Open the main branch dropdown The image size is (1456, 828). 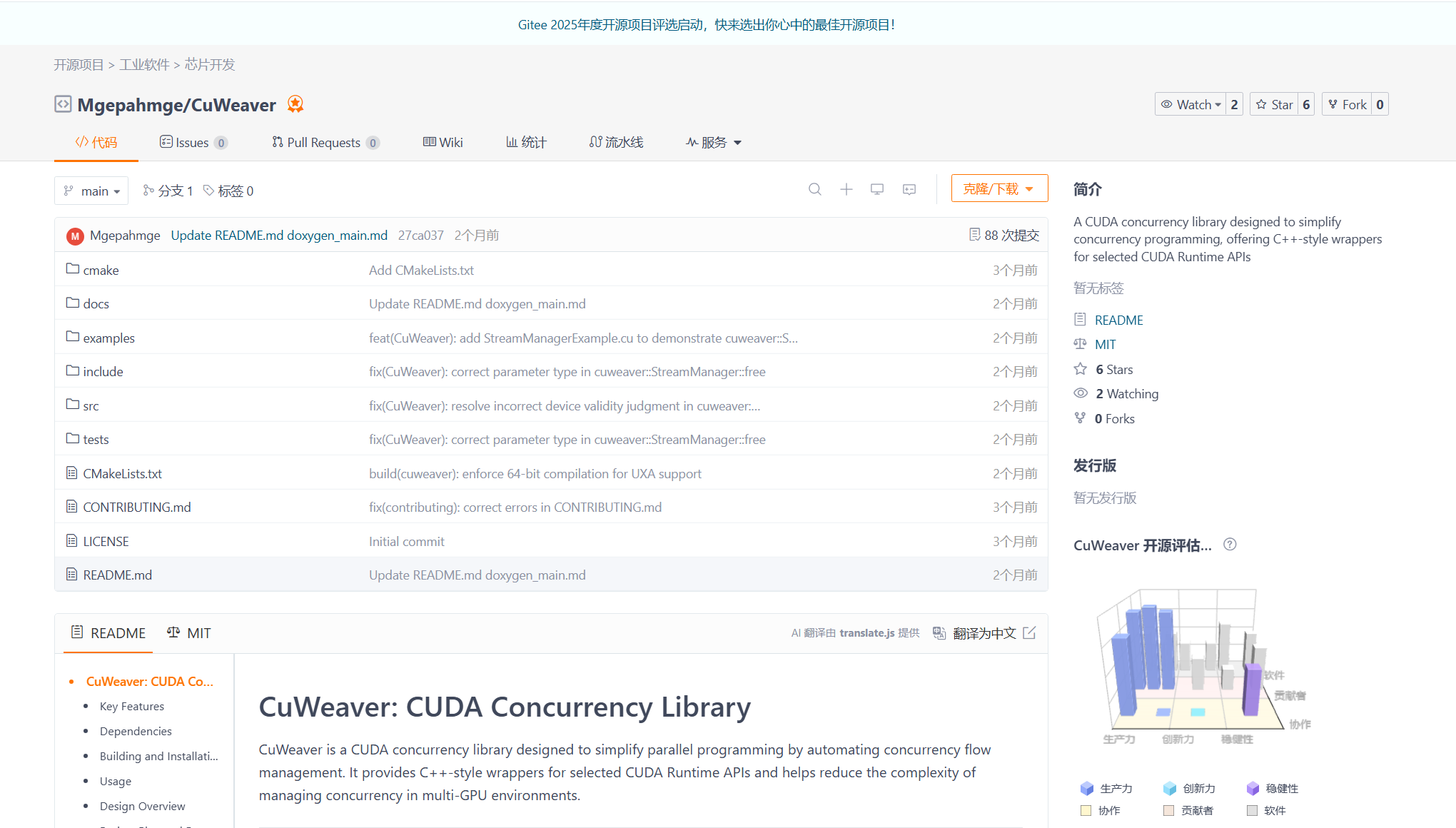click(91, 191)
